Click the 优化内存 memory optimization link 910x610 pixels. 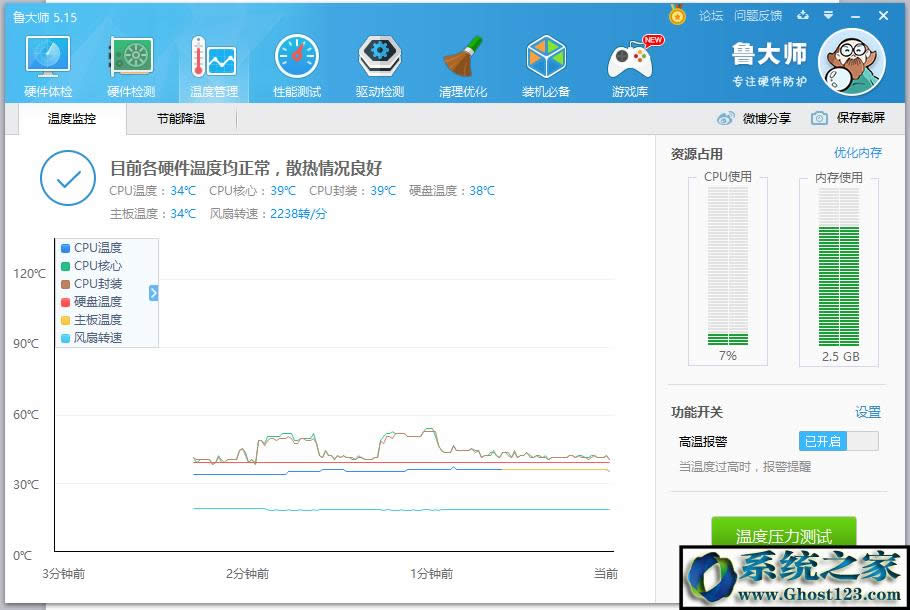[x=861, y=150]
